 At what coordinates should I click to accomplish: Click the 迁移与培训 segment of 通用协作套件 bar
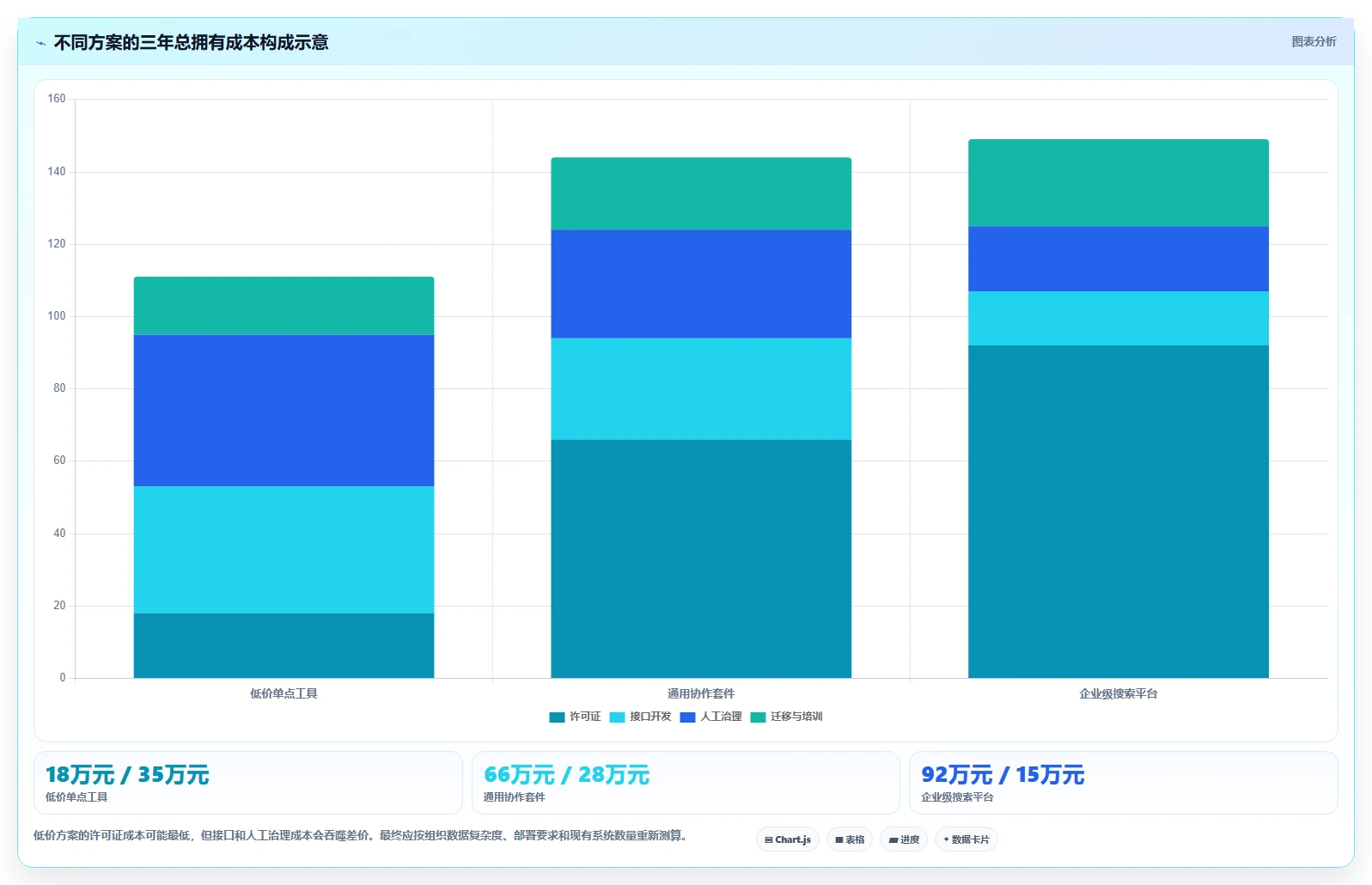(701, 193)
